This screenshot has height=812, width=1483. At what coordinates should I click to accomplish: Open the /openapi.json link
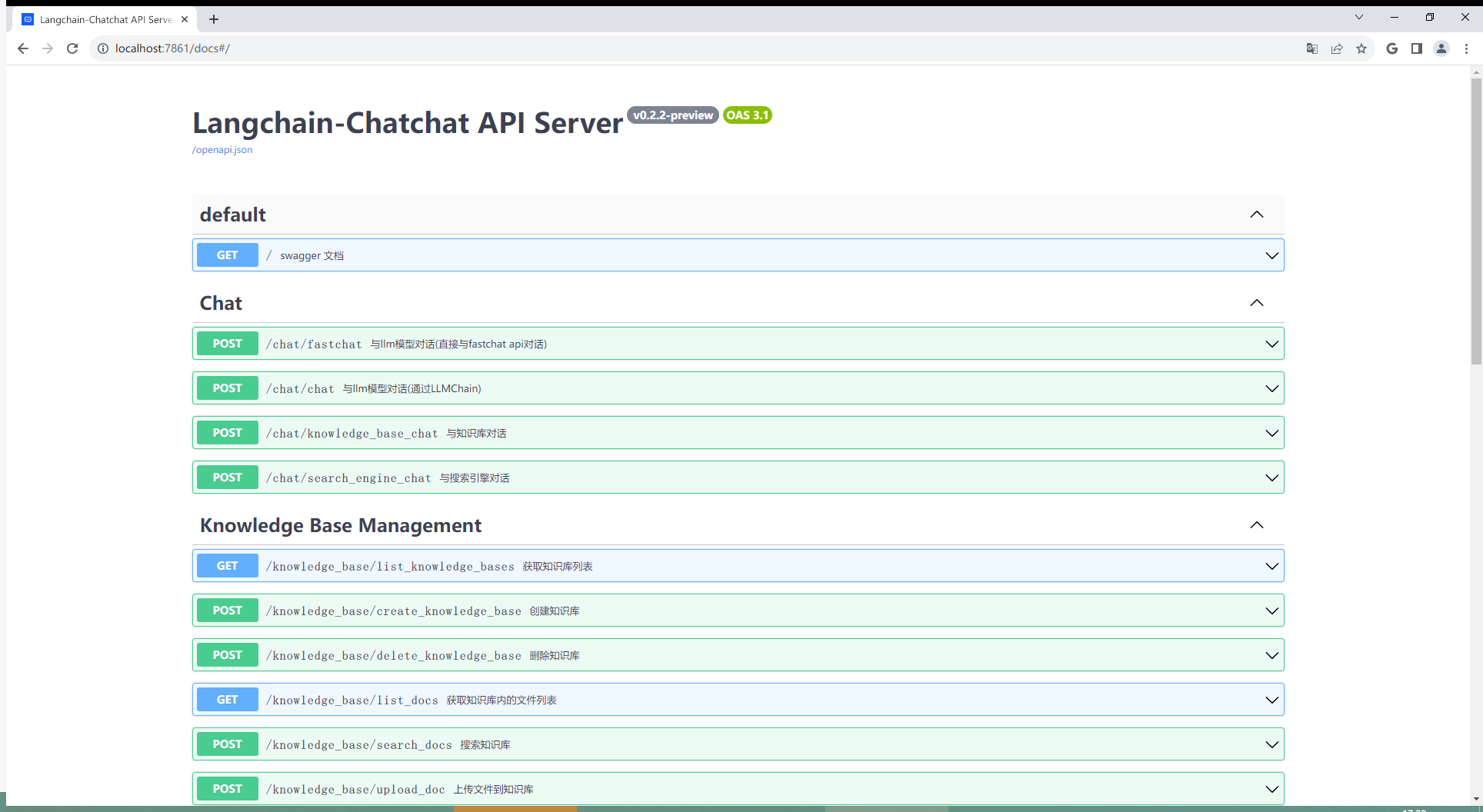[222, 150]
